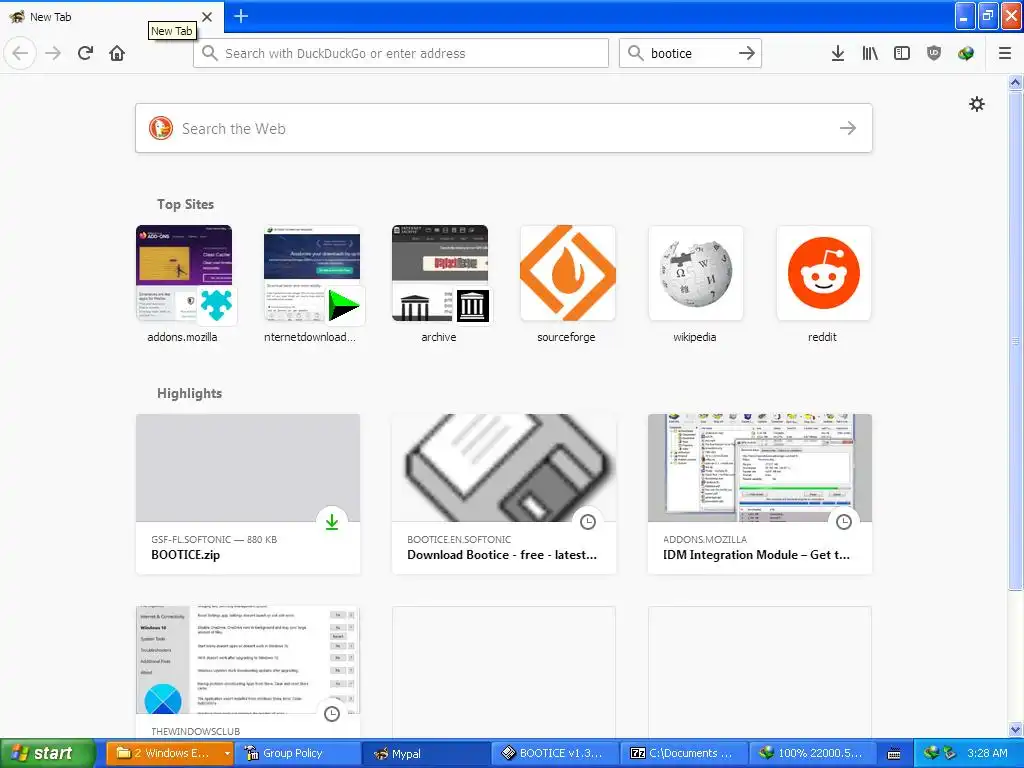Reload the current page
This screenshot has height=768, width=1024.
85,54
